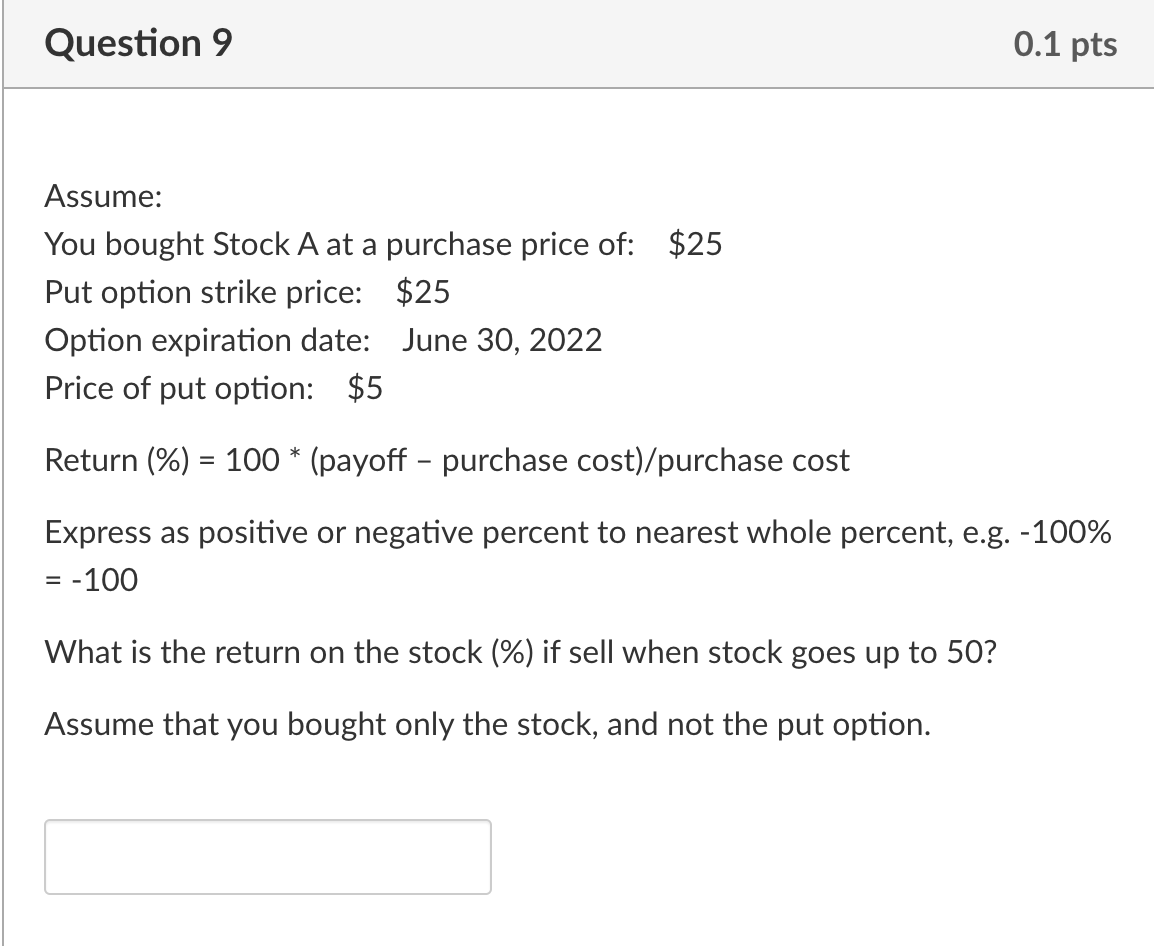Click the = -100 example line

coord(89,580)
